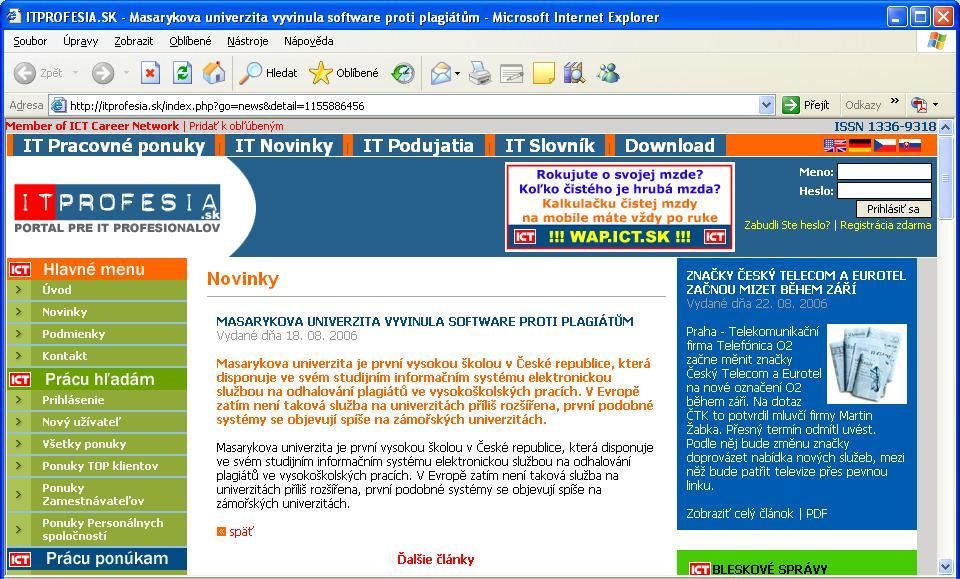Screen dimensions: 960x579
Task: Click the newspaper thumbnail in the Telecom article
Action: [866, 364]
